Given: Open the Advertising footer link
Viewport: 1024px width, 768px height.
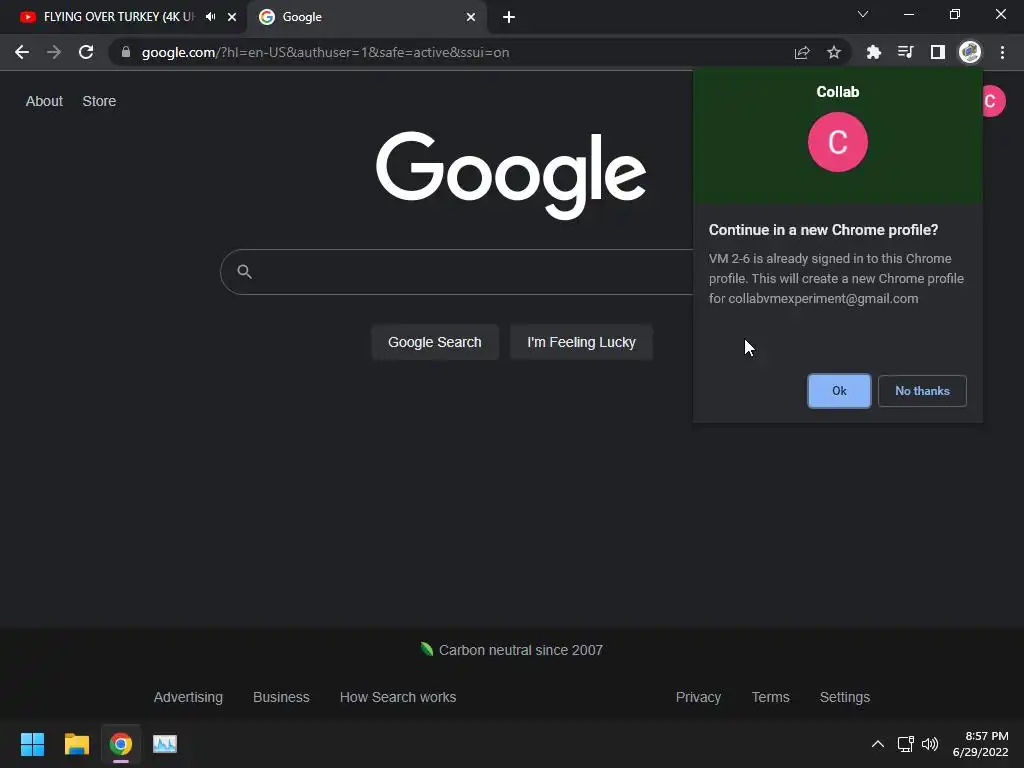Looking at the screenshot, I should [188, 697].
